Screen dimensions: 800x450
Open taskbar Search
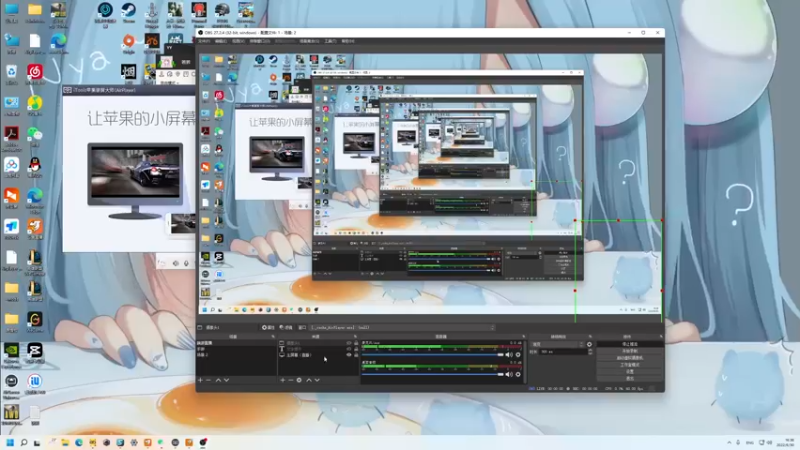click(23, 442)
